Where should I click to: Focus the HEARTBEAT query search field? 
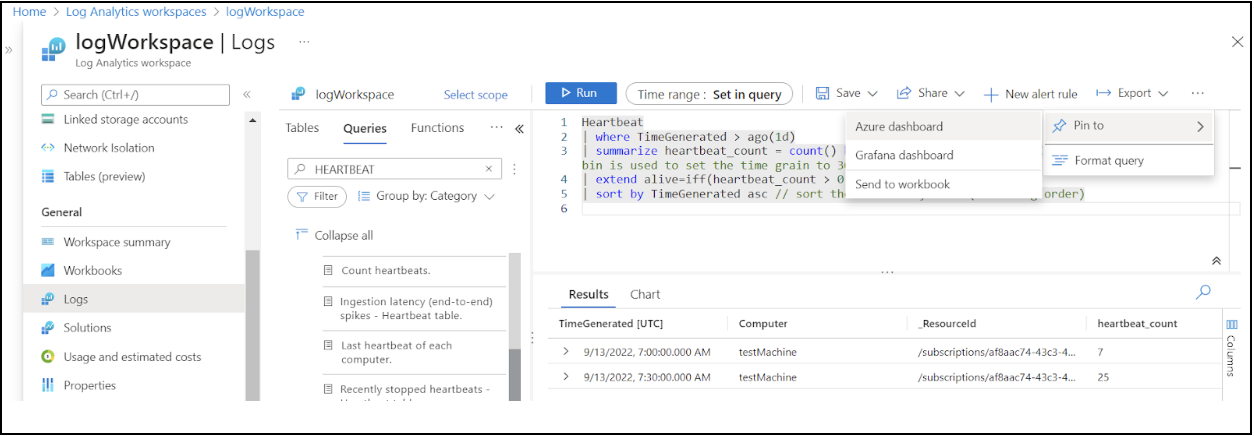click(394, 169)
